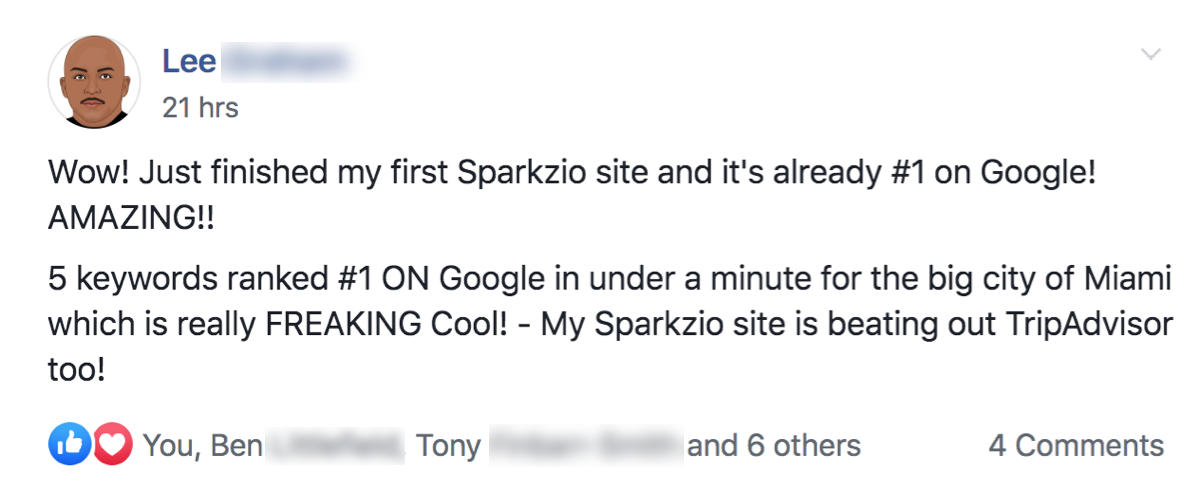The image size is (1202, 481).
Task: Open Lee's profile via name link
Action: pyautogui.click(x=189, y=62)
